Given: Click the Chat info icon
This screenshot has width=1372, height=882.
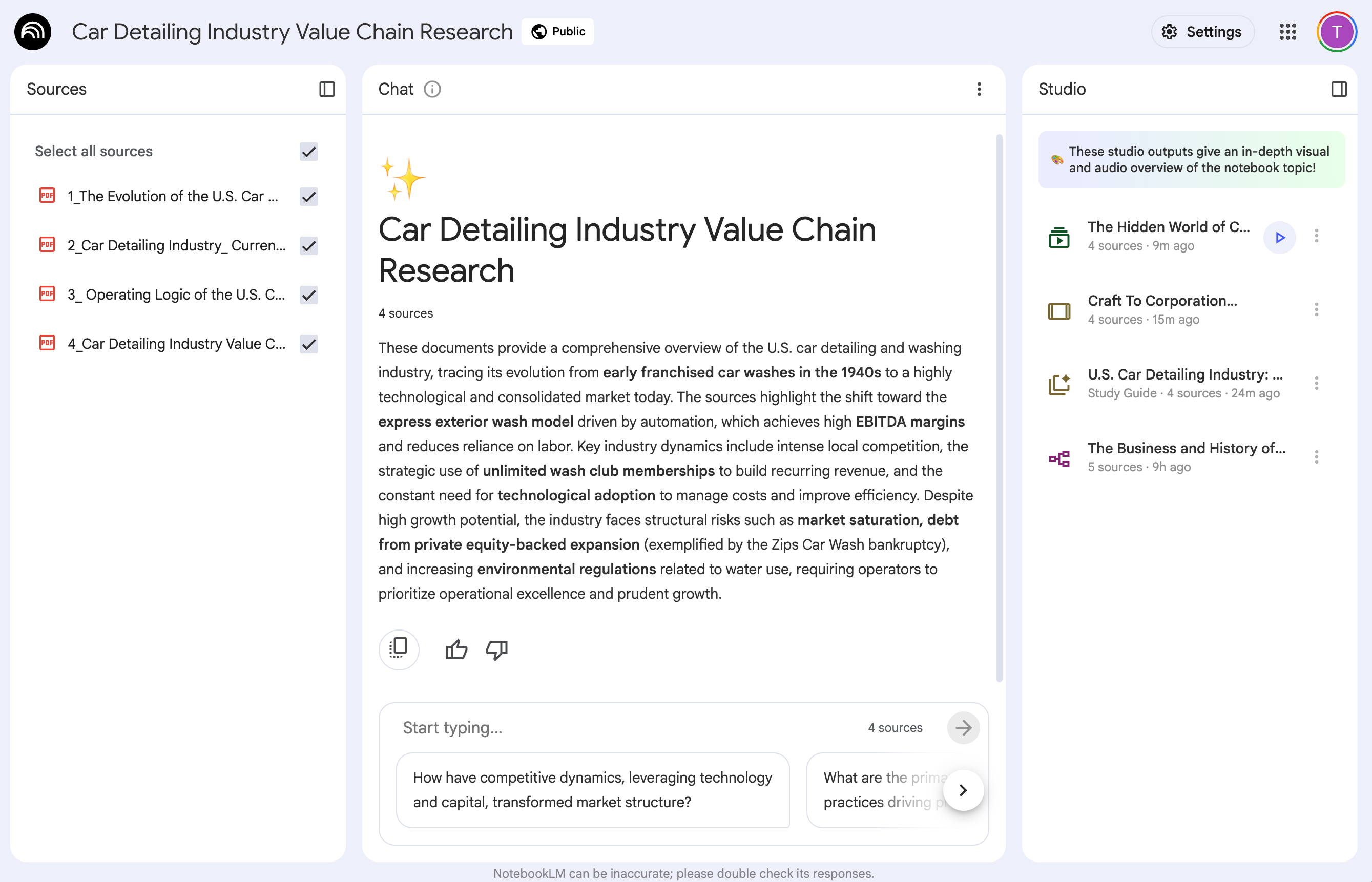Looking at the screenshot, I should pyautogui.click(x=432, y=89).
